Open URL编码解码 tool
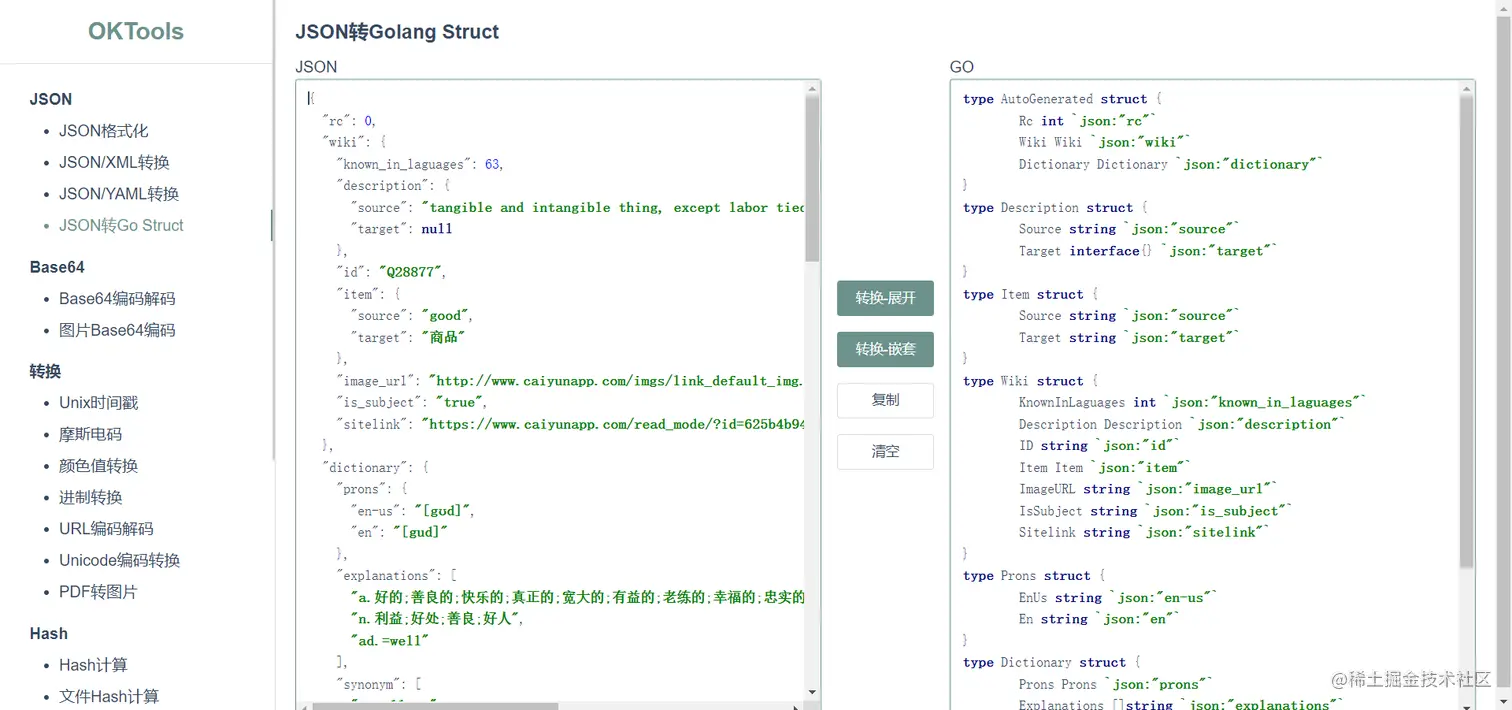Viewport: 1512px width, 710px height. (106, 529)
